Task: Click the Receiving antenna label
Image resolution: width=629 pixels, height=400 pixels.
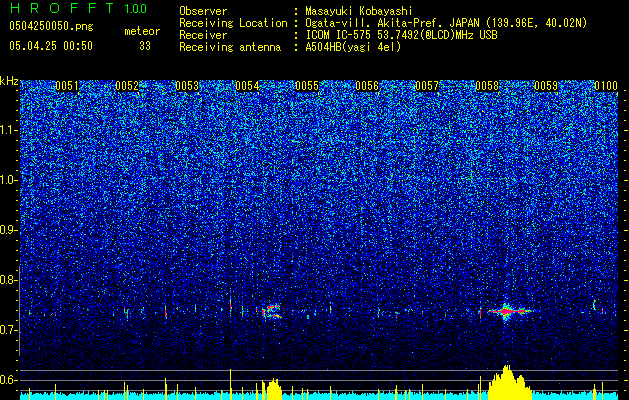Action: (x=230, y=47)
